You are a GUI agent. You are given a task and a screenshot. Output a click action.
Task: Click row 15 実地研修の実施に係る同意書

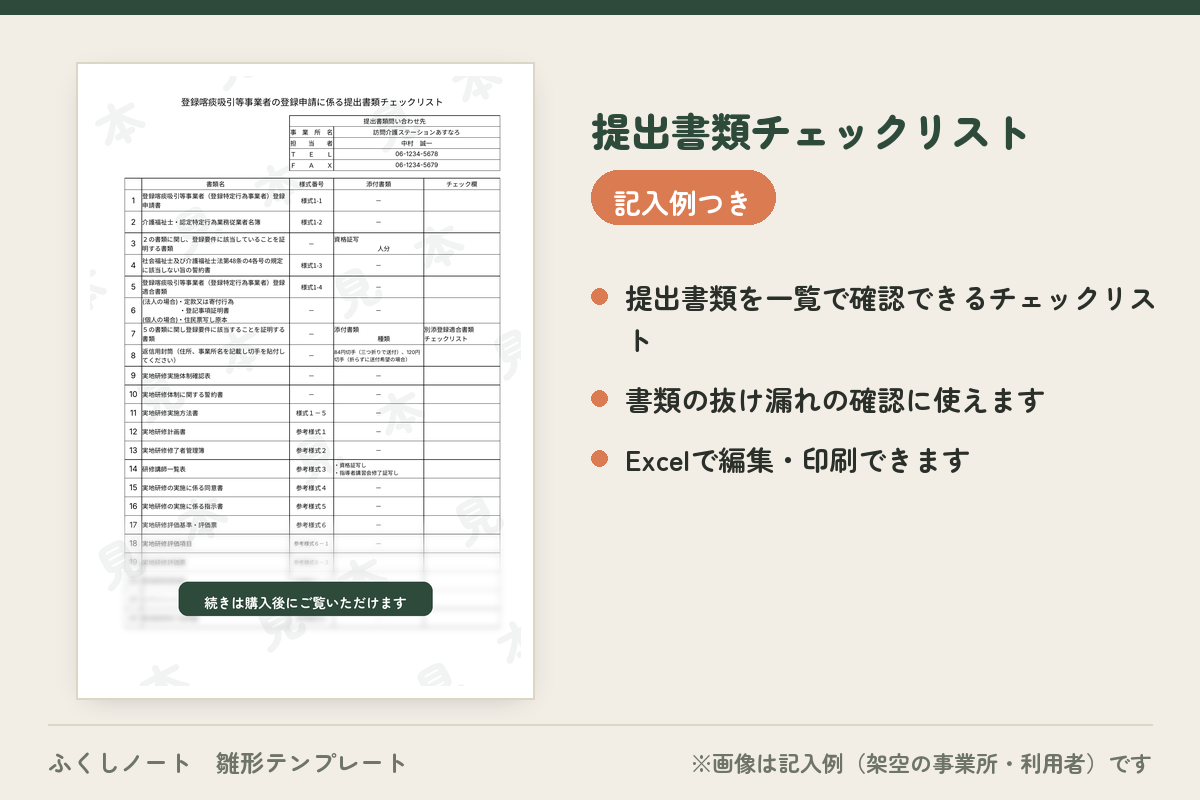coord(215,488)
